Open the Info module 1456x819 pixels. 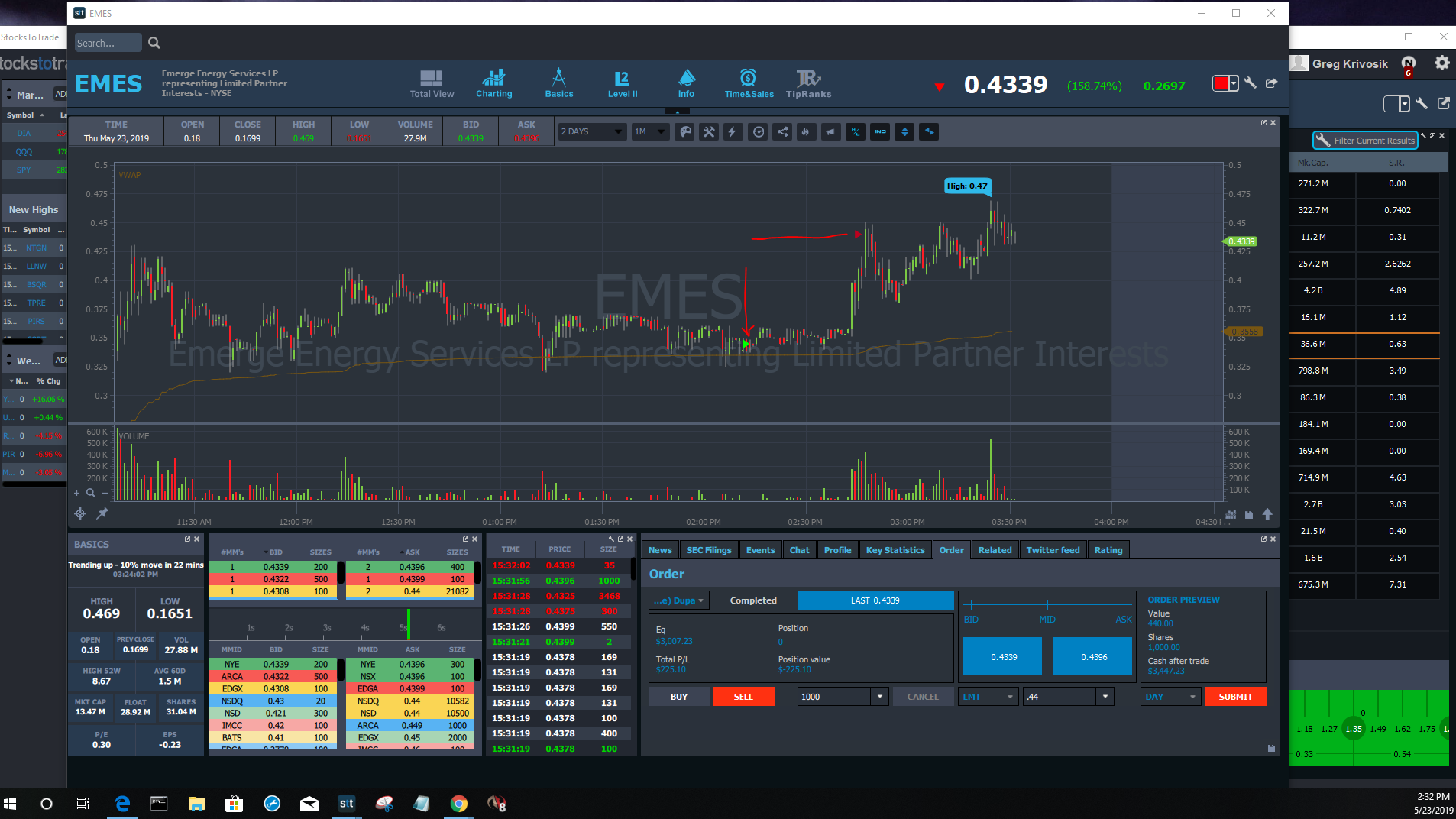click(687, 83)
